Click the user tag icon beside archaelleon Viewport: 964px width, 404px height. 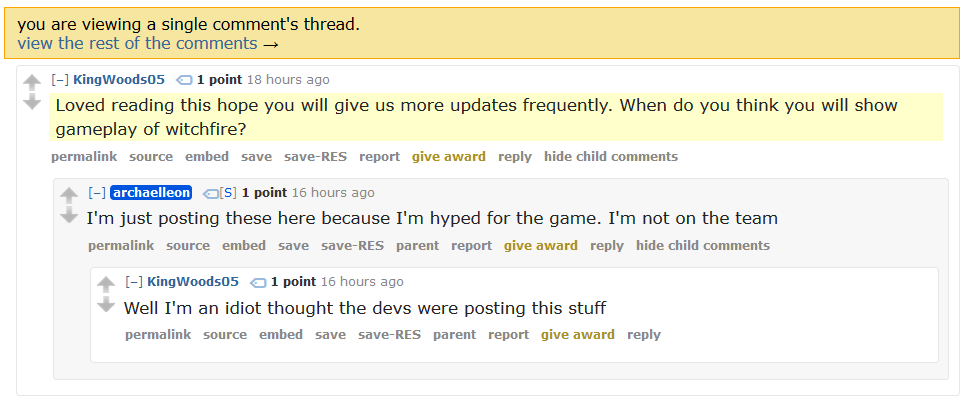click(210, 193)
